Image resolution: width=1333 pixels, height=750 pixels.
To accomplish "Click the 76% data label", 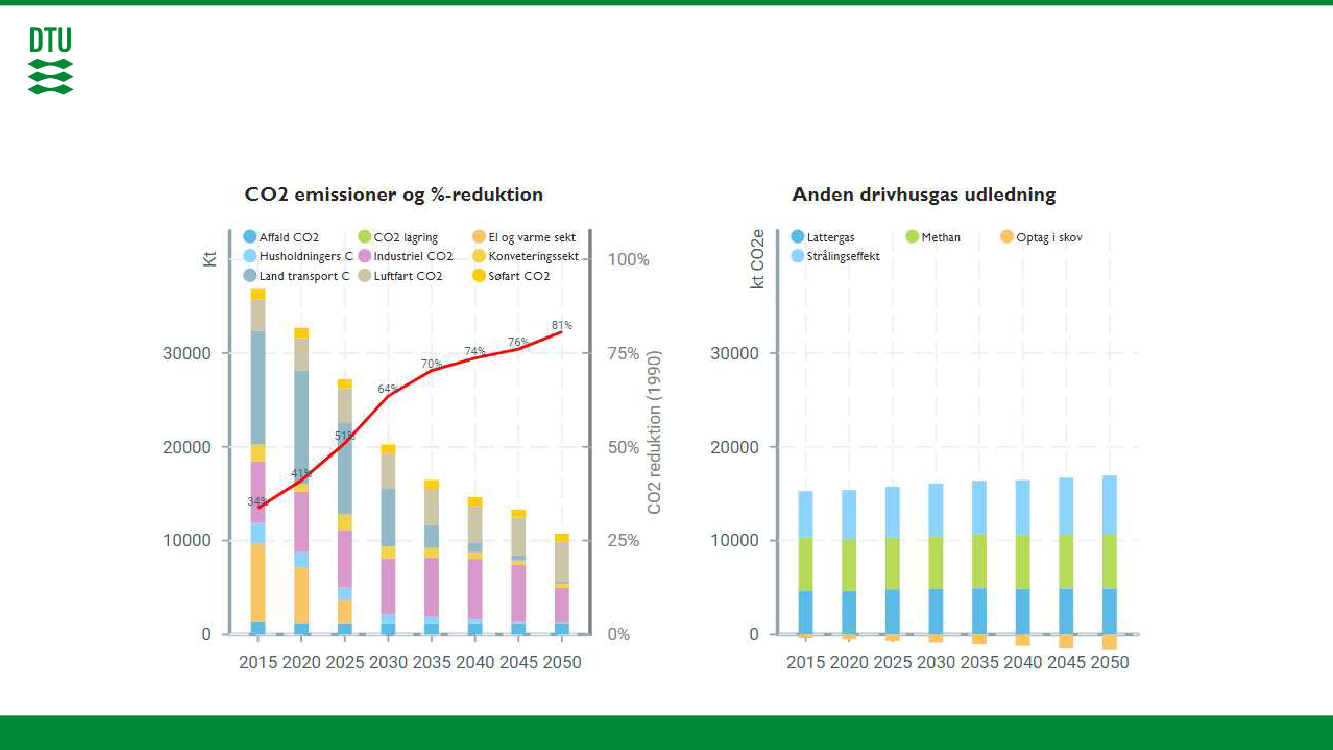I will coord(518,342).
